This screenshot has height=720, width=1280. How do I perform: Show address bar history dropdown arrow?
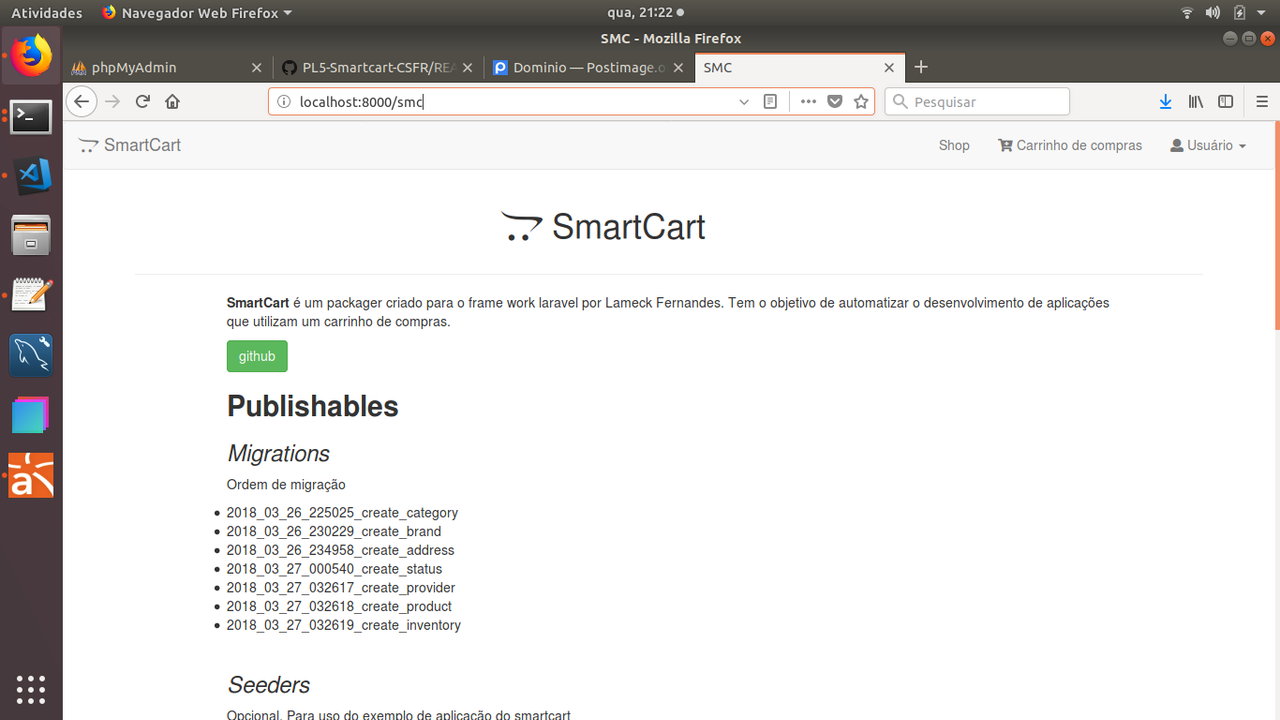pos(744,102)
